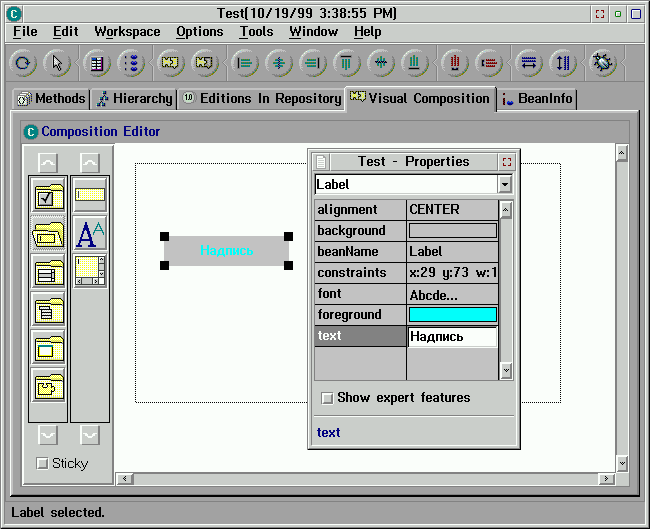Click the Align Top toolbar icon
Viewport: 650px width, 529px height.
[x=345, y=63]
